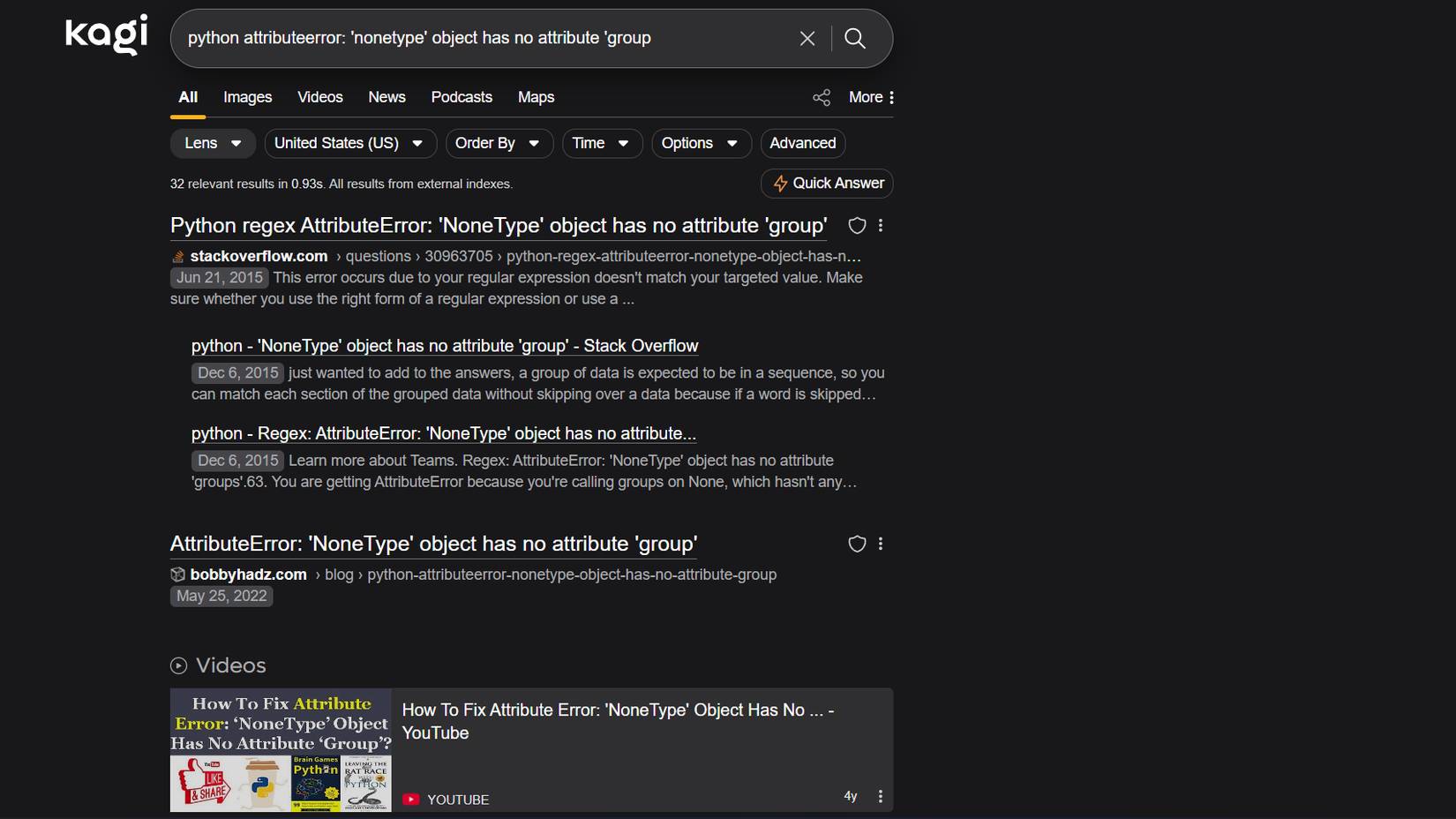Switch to the Images tab

(x=247, y=97)
